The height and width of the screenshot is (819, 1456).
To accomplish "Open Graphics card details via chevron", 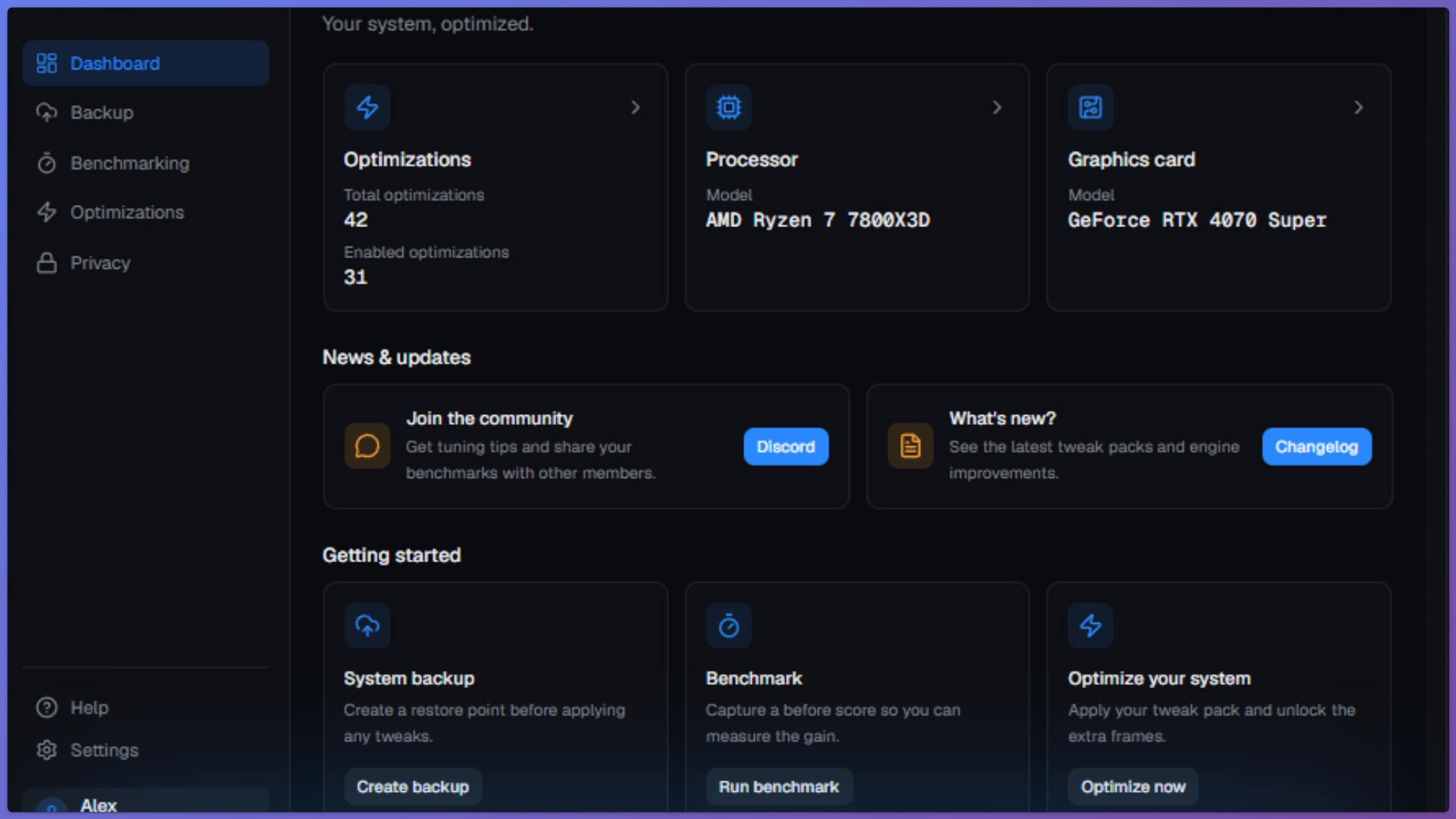I will 1359,107.
